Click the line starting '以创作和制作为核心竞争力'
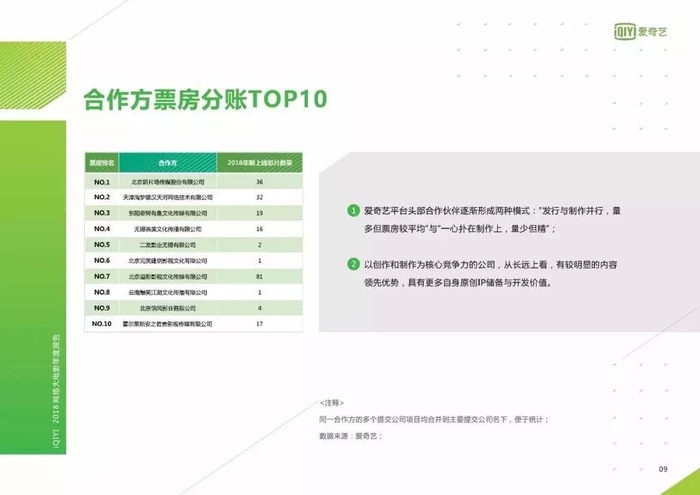 491,264
